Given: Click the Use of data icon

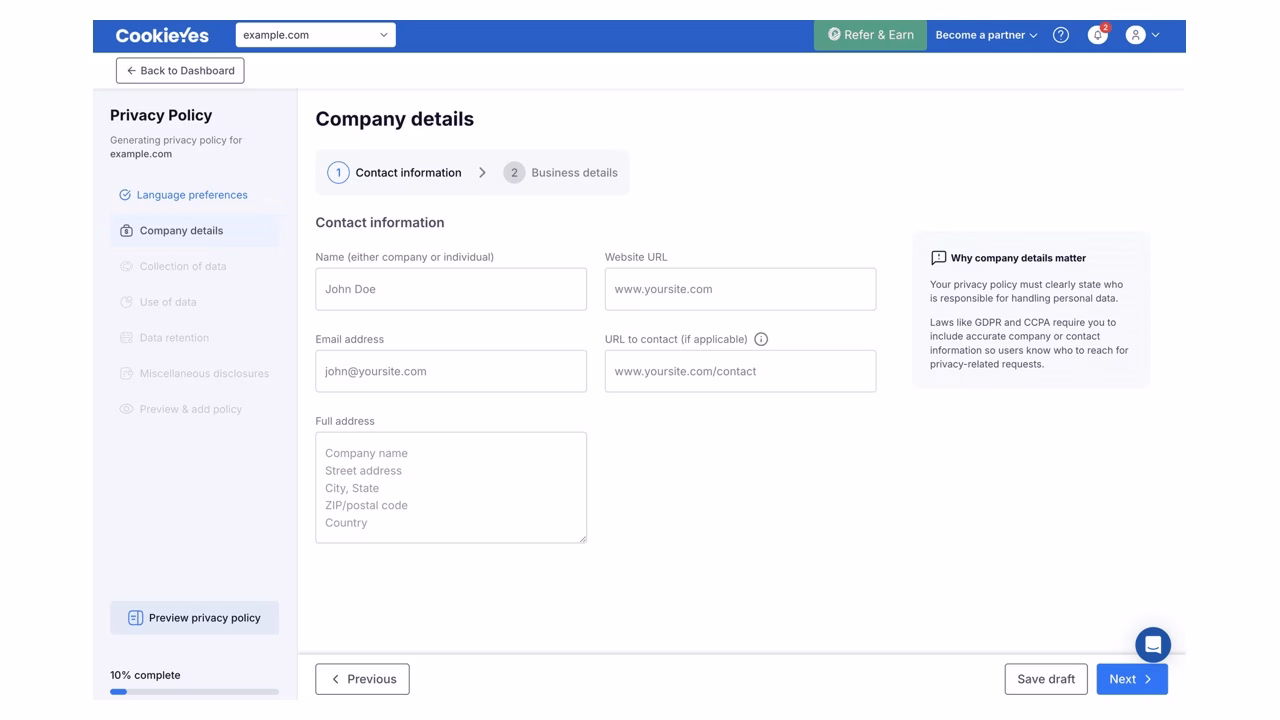Looking at the screenshot, I should pyautogui.click(x=126, y=302).
